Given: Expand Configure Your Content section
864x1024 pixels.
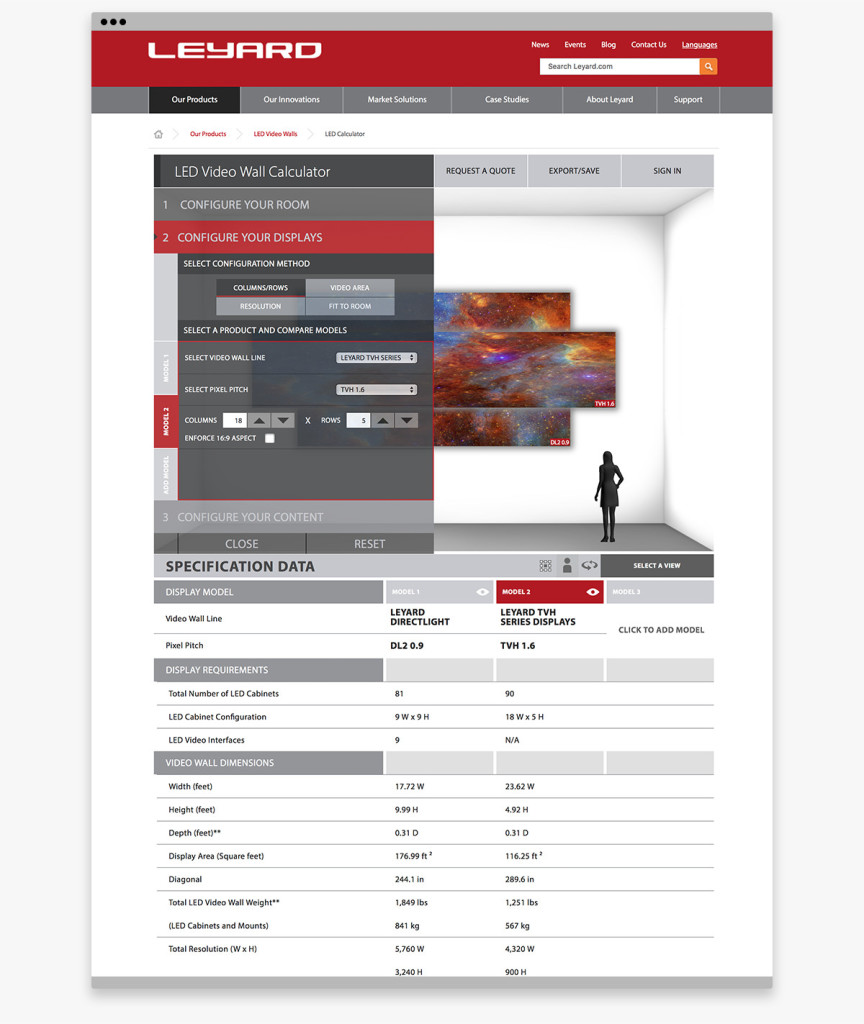Looking at the screenshot, I should pyautogui.click(x=294, y=517).
